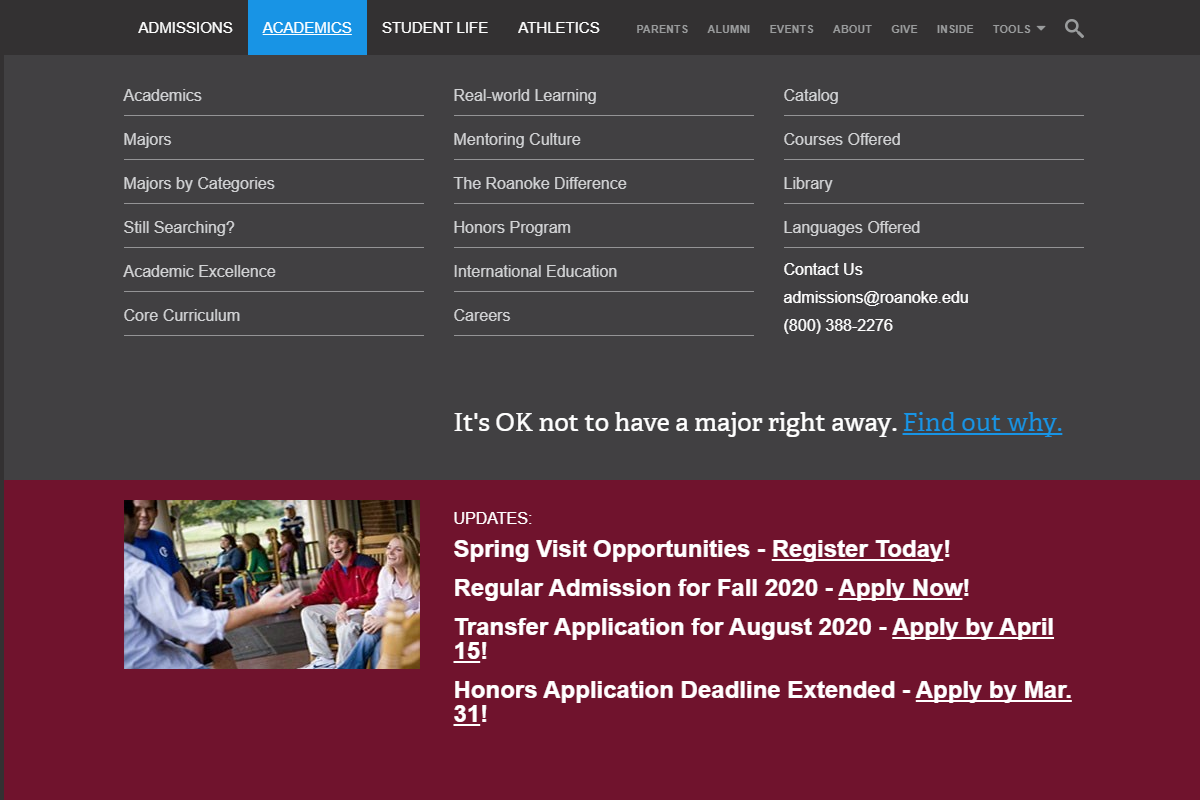The image size is (1200, 800).
Task: View the Honors Program page
Action: coord(512,227)
